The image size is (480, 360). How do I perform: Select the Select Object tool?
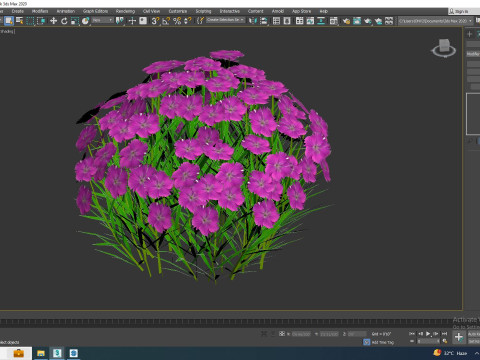pos(9,21)
